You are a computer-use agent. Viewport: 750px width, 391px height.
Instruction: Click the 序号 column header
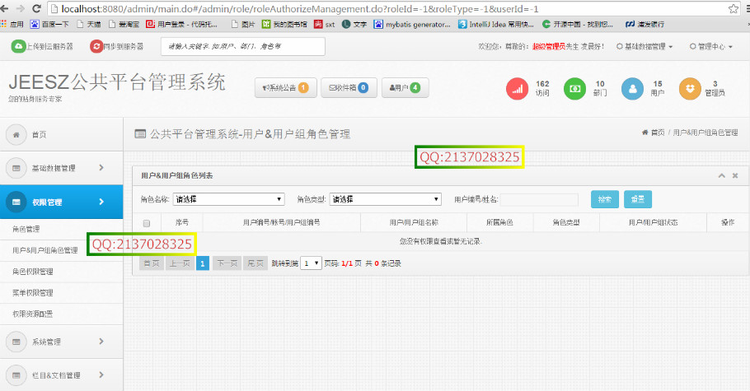(182, 223)
